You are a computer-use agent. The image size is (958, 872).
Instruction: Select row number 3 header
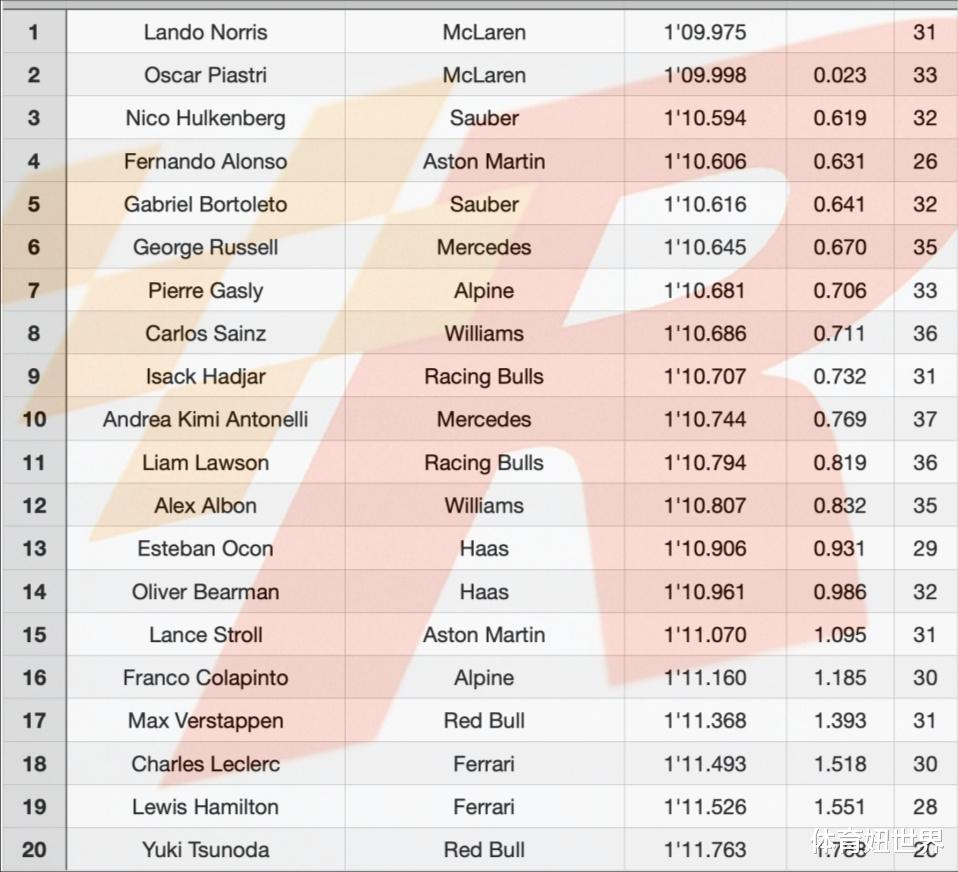pyautogui.click(x=34, y=118)
